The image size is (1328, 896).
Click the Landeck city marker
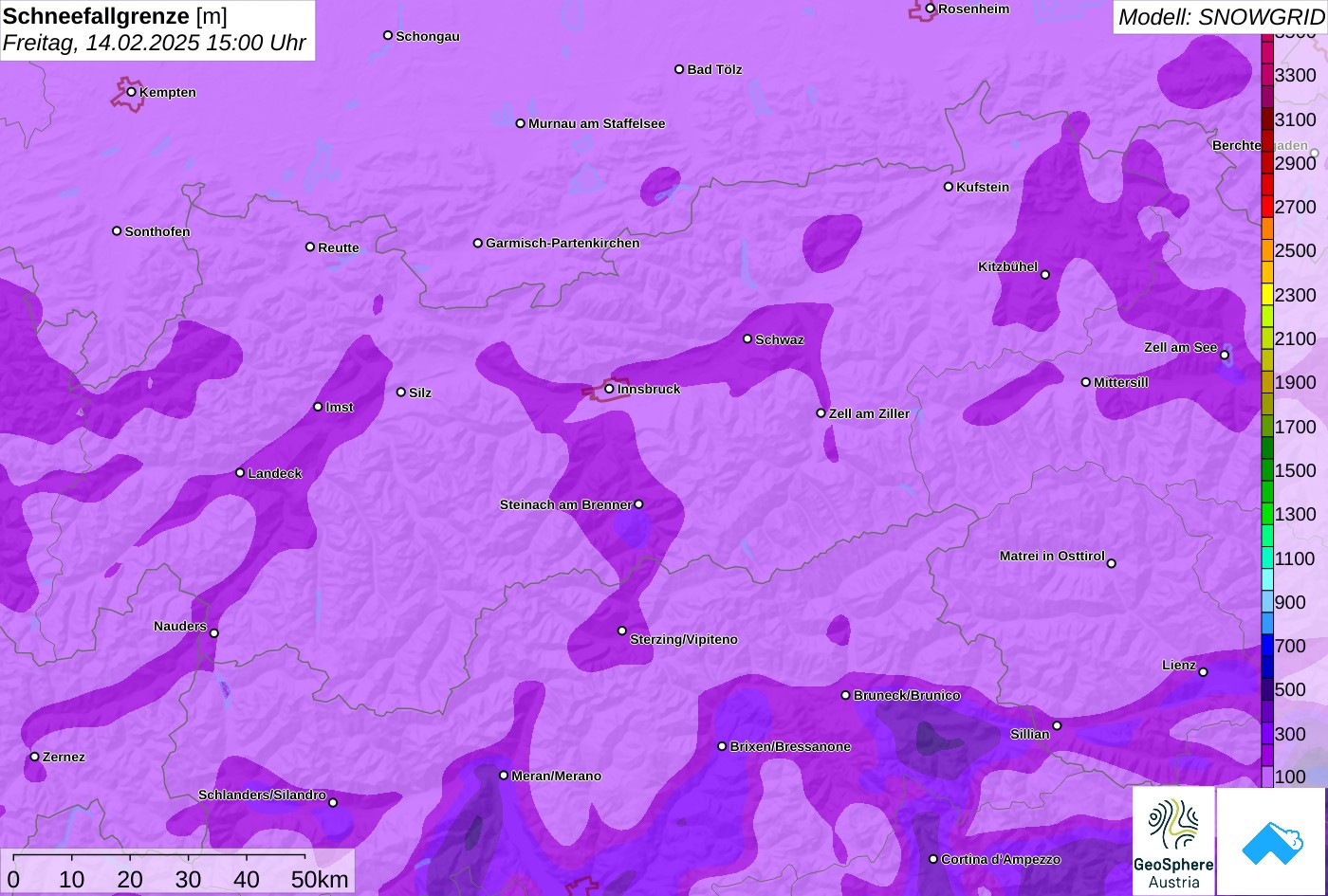coord(240,472)
